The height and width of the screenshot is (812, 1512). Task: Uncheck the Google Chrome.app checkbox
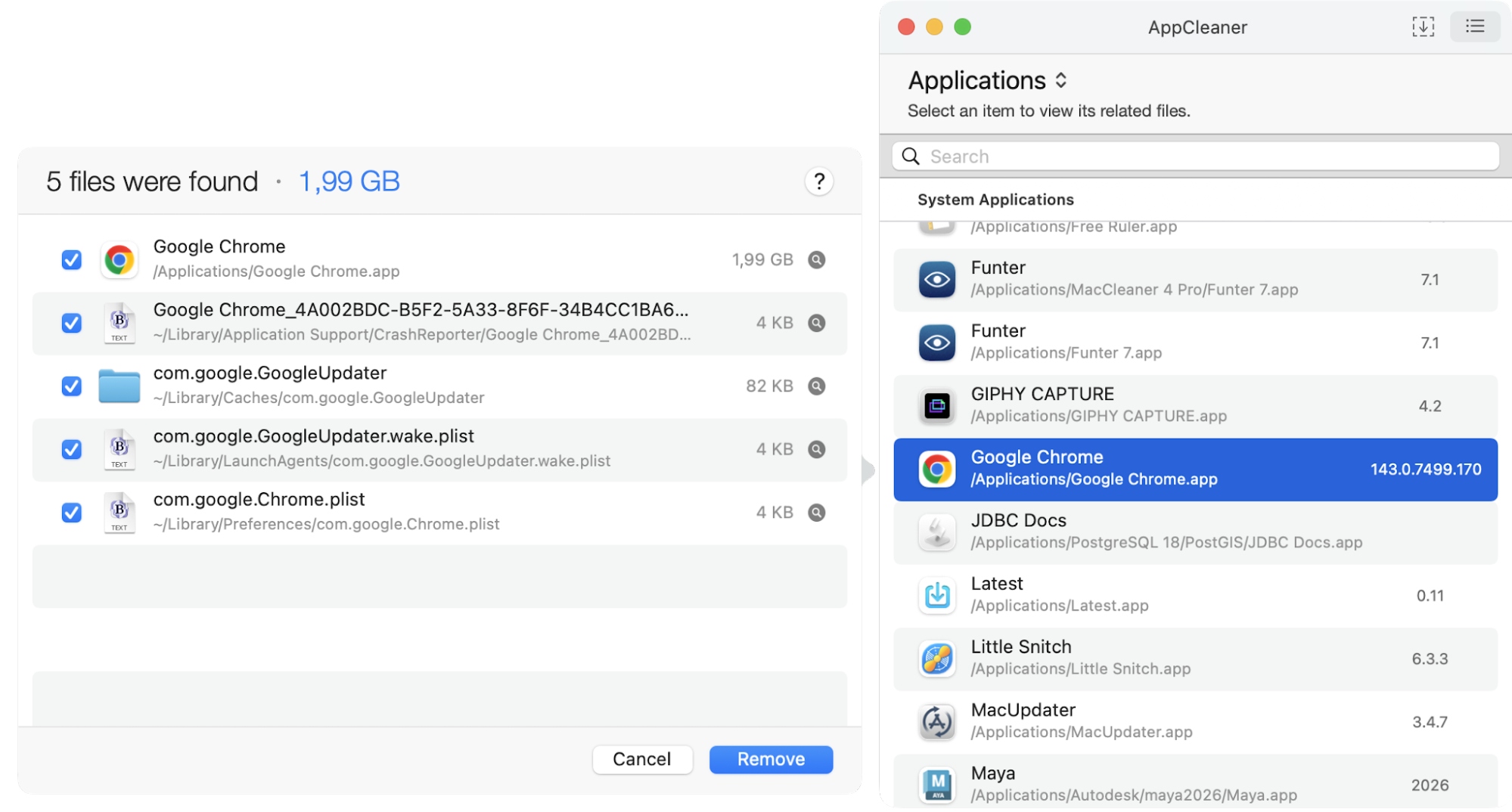point(72,260)
